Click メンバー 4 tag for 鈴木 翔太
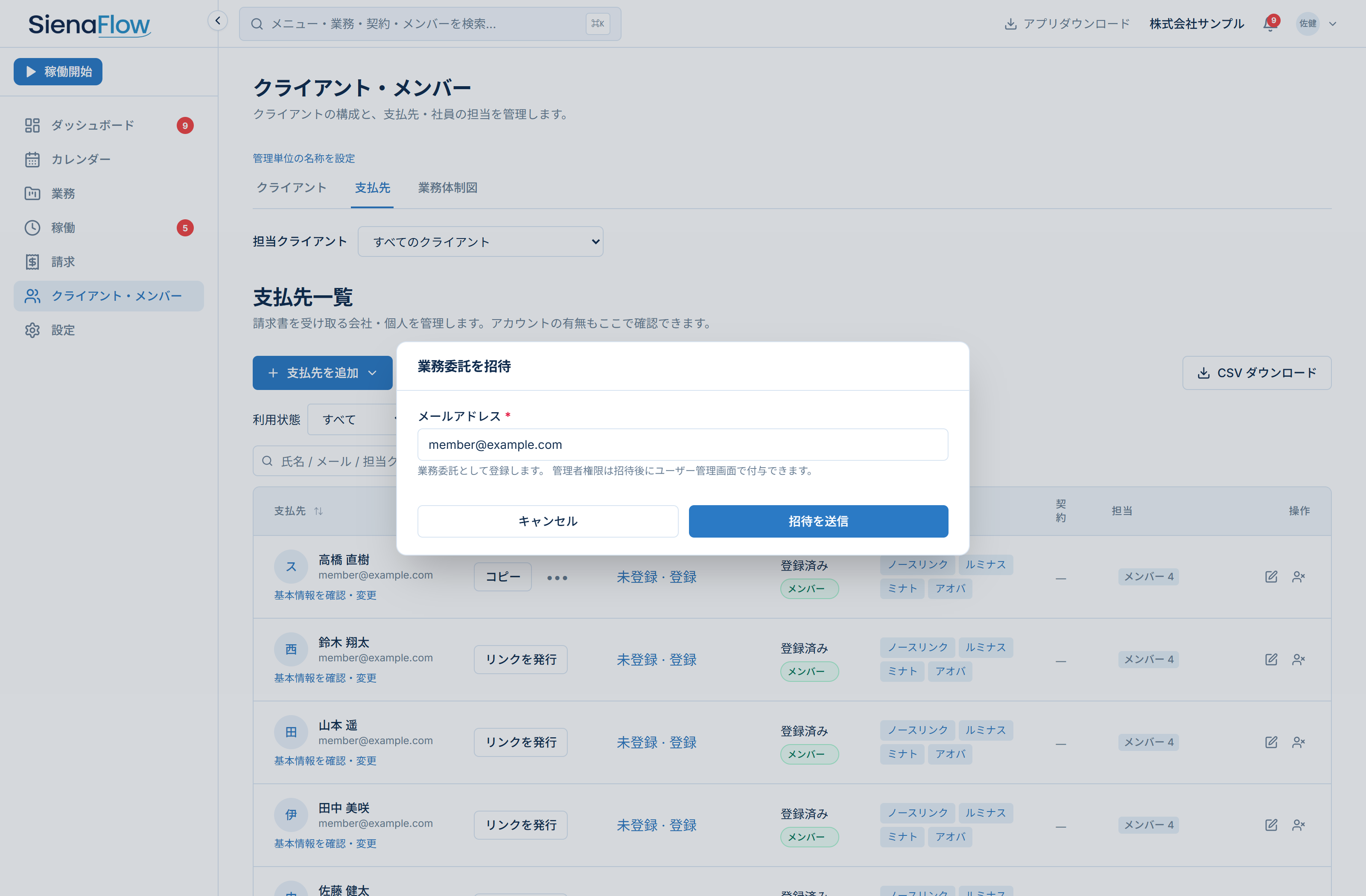Viewport: 1366px width, 896px height. pos(1148,660)
